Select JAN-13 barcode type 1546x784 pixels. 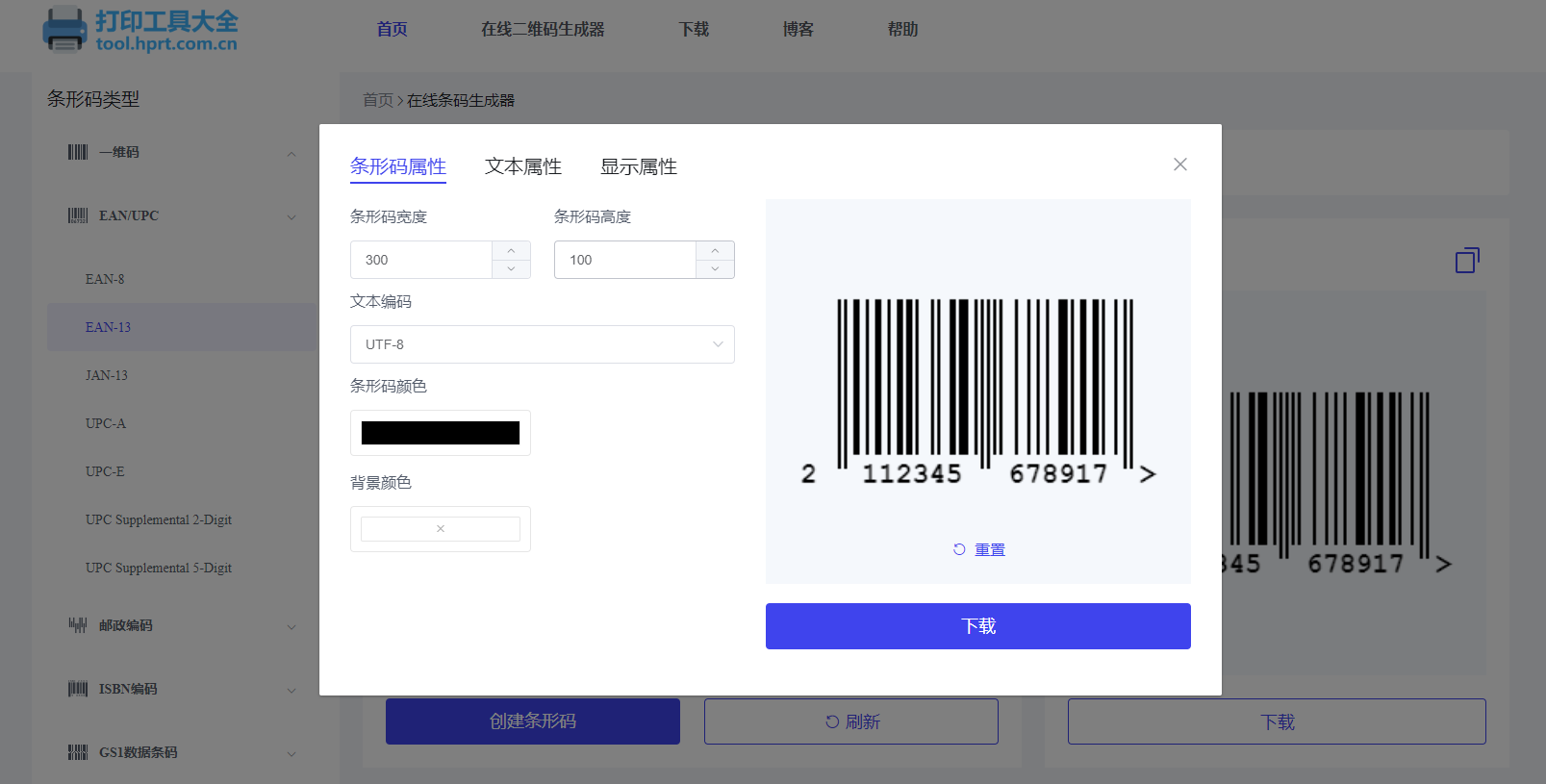107,375
